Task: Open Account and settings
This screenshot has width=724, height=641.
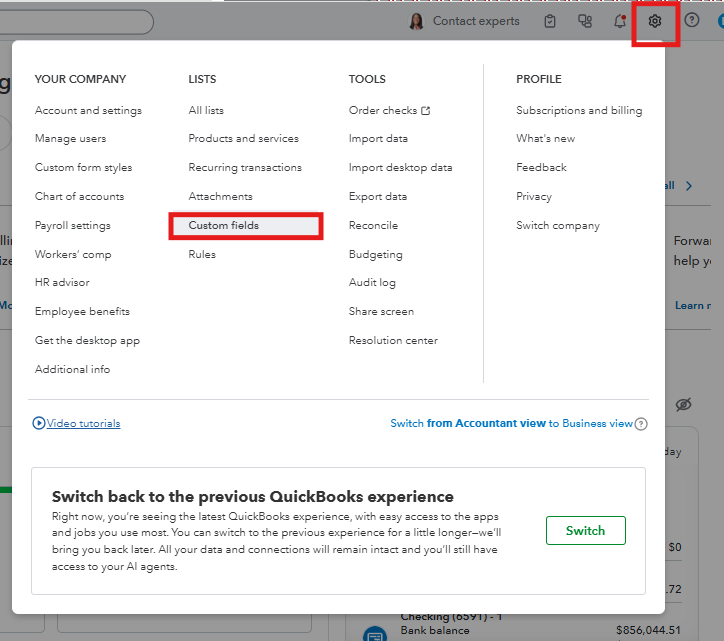Action: [88, 110]
